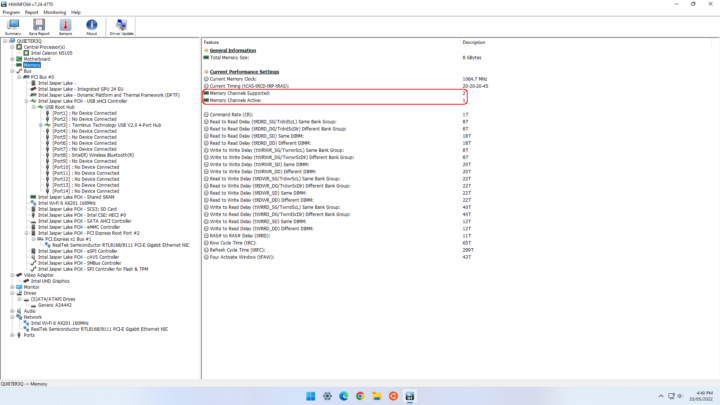This screenshot has height=405, width=720.
Task: Open the Report menu
Action: point(32,12)
